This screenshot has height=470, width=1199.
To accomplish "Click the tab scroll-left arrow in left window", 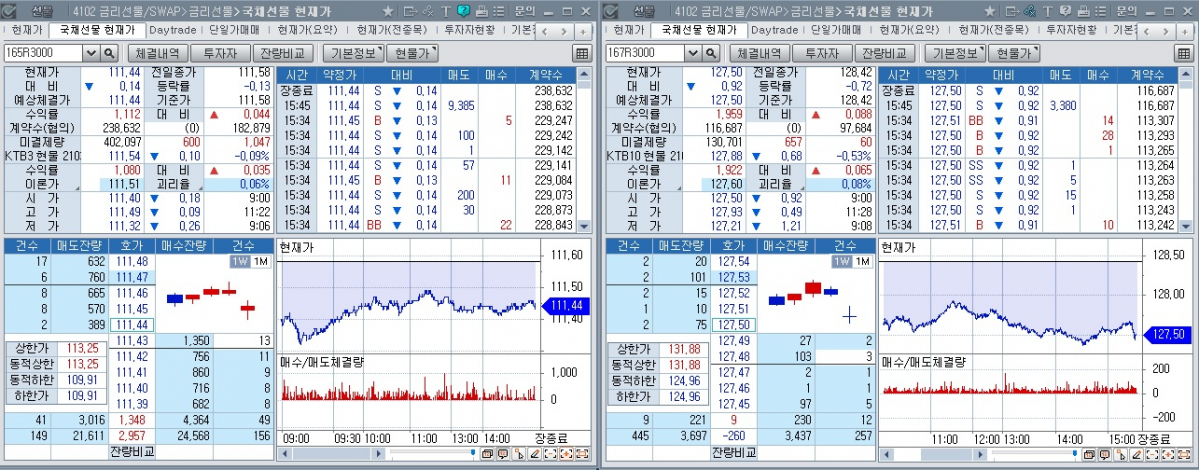I will pos(546,31).
